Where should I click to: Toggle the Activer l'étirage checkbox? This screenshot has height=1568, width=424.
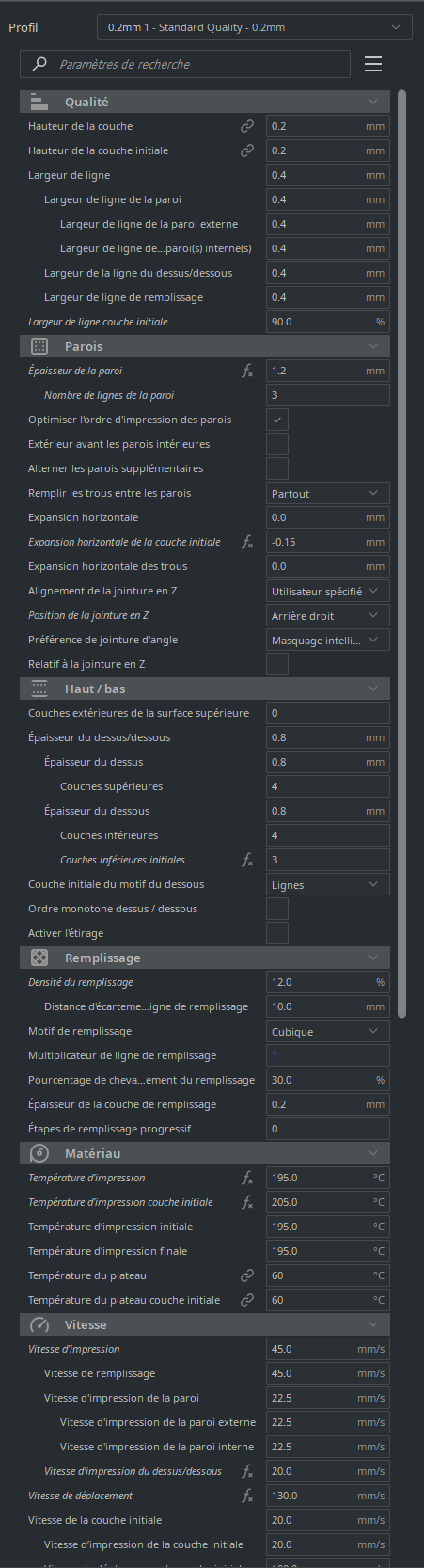click(x=277, y=933)
